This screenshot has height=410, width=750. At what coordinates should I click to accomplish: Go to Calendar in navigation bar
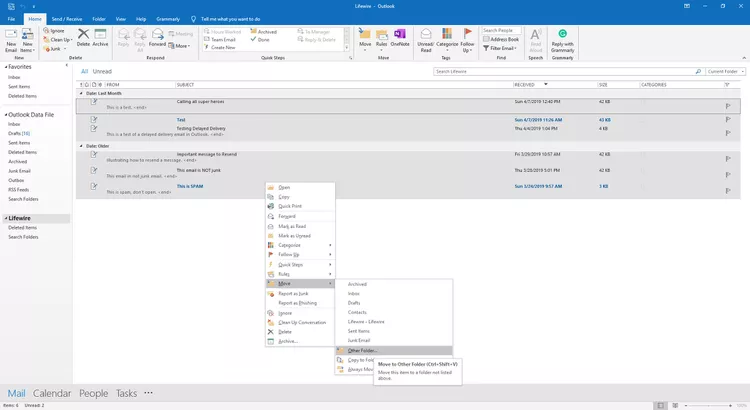52,393
